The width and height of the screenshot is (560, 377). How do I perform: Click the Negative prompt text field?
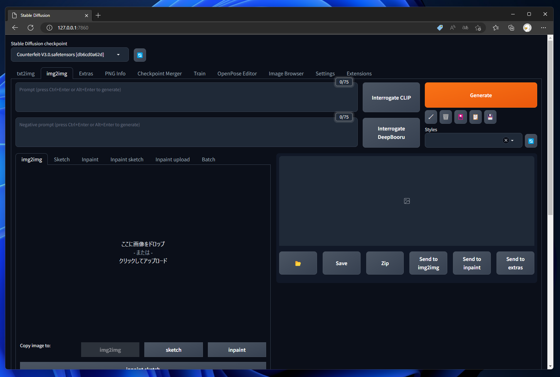coord(186,132)
